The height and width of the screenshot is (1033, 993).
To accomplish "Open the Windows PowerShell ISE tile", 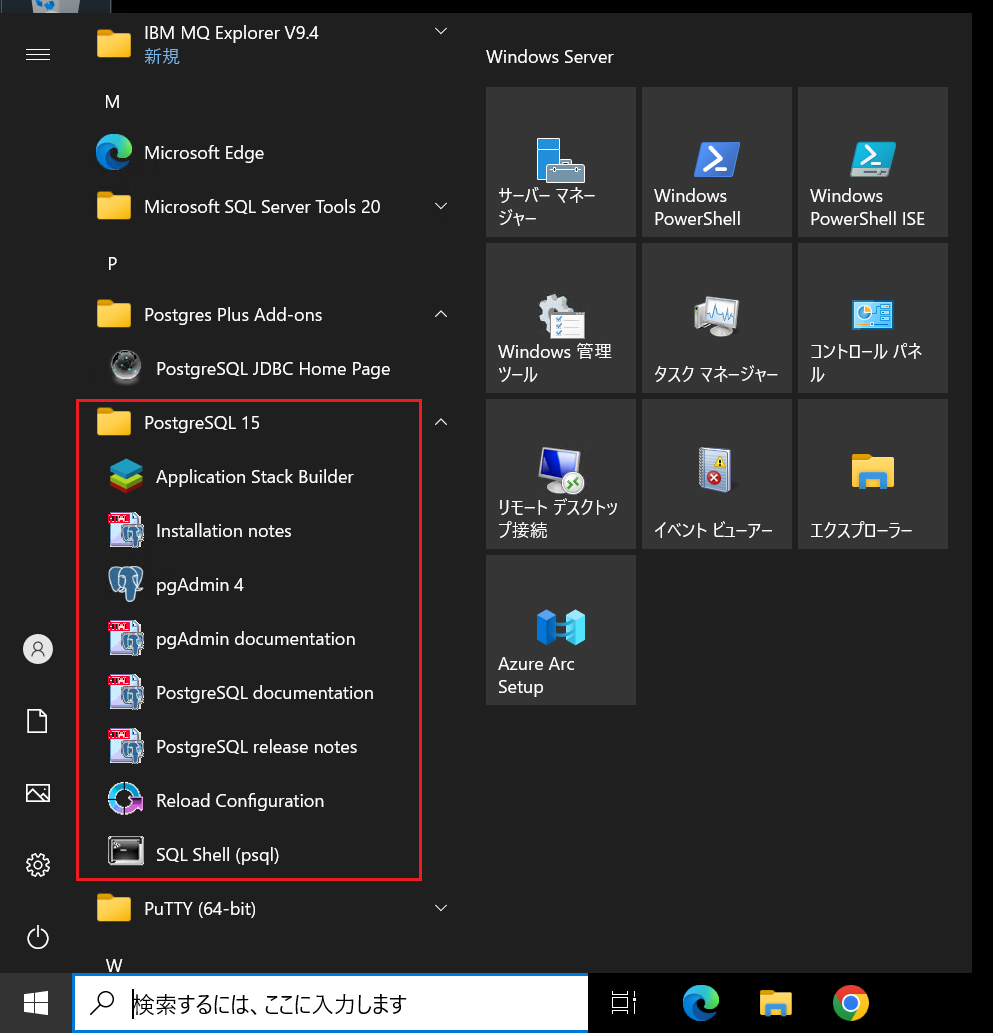I will 872,162.
